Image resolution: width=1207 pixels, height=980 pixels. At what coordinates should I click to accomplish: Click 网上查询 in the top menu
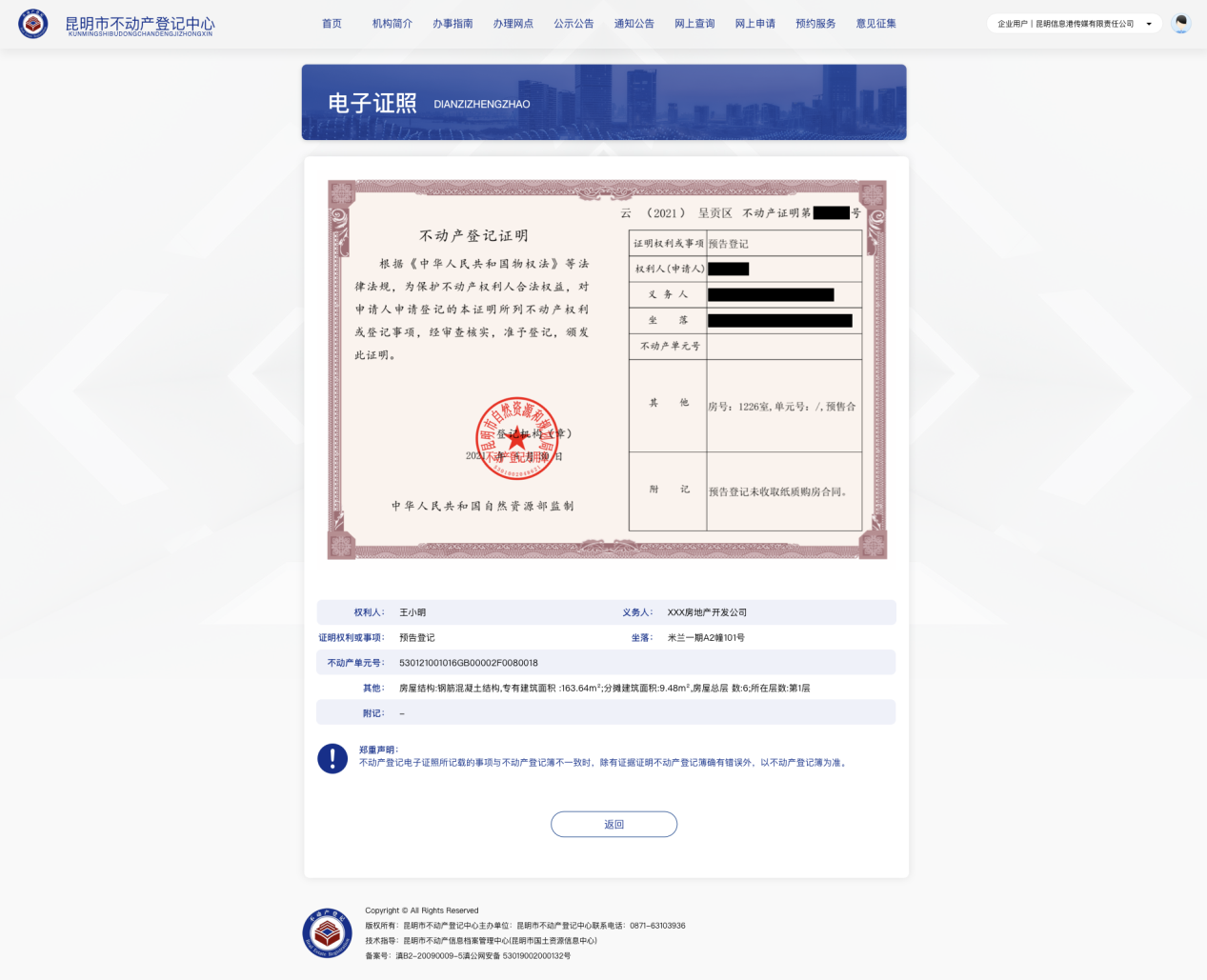(x=694, y=24)
